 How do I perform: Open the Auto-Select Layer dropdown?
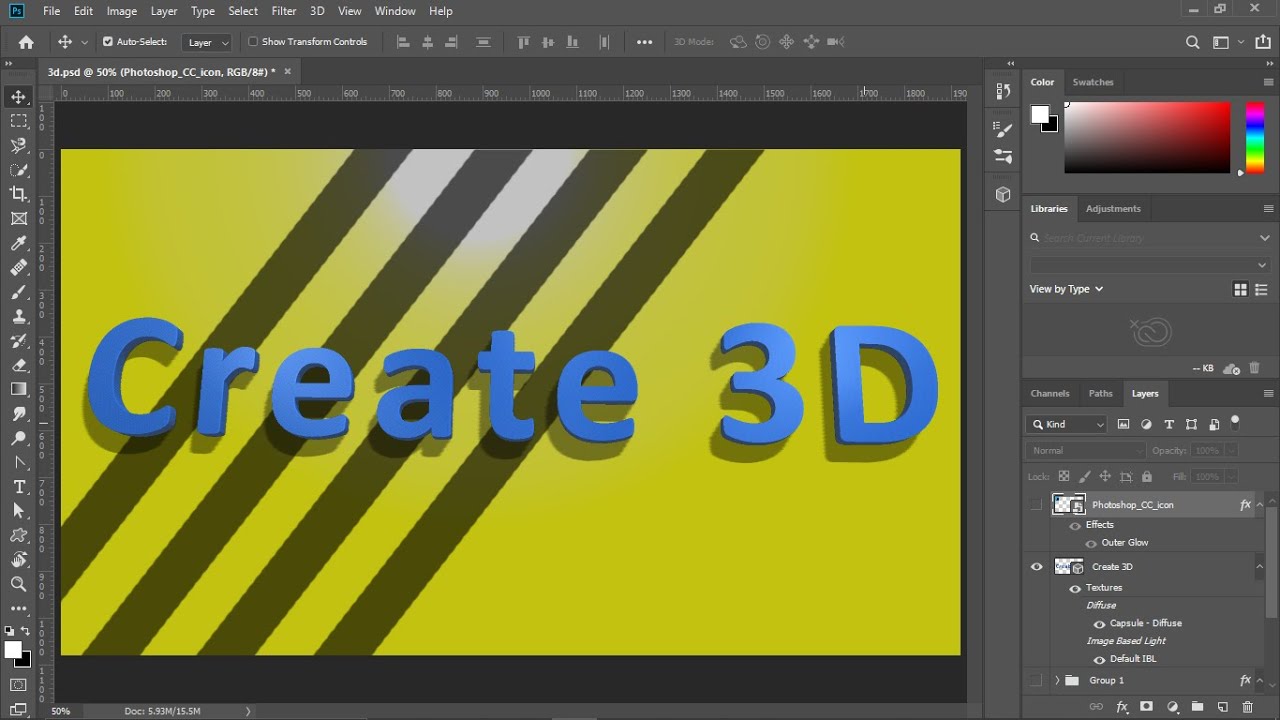207,42
